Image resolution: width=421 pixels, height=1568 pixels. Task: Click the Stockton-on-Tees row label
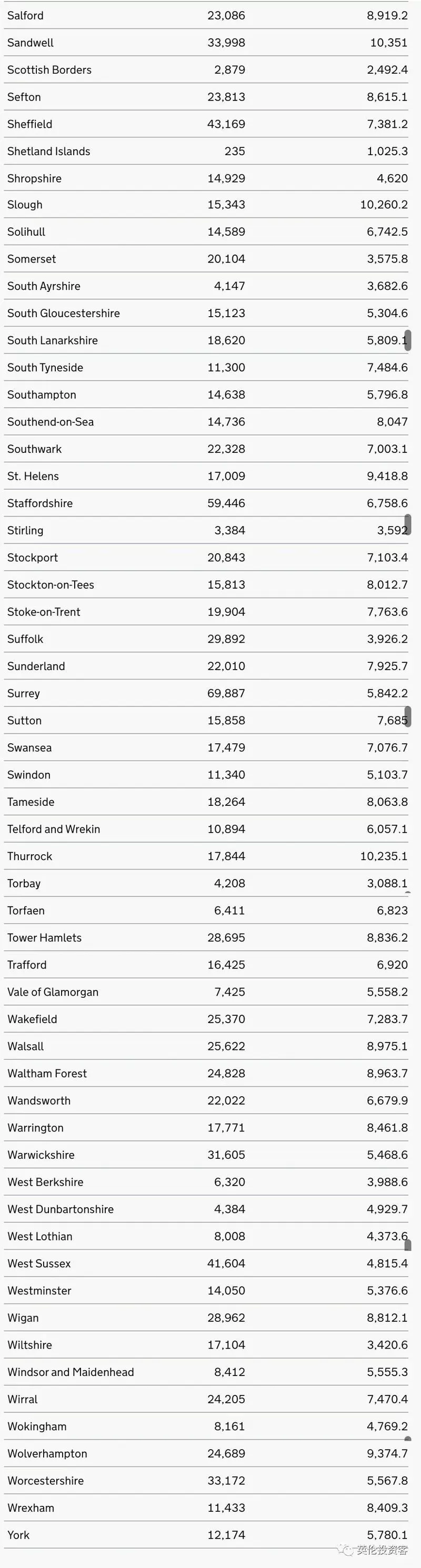[51, 585]
